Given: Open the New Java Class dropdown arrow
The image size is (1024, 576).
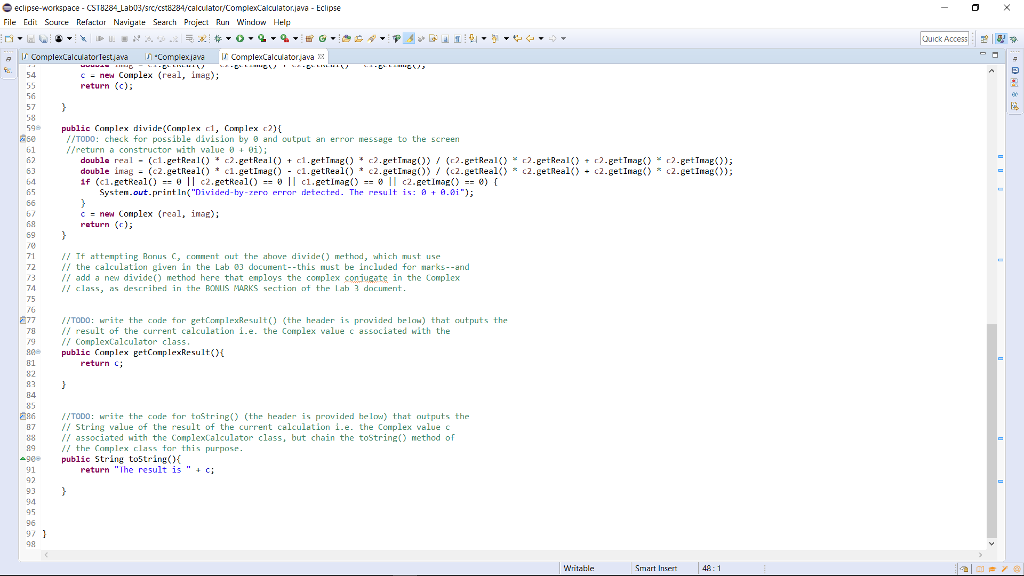Looking at the screenshot, I should click(x=333, y=39).
